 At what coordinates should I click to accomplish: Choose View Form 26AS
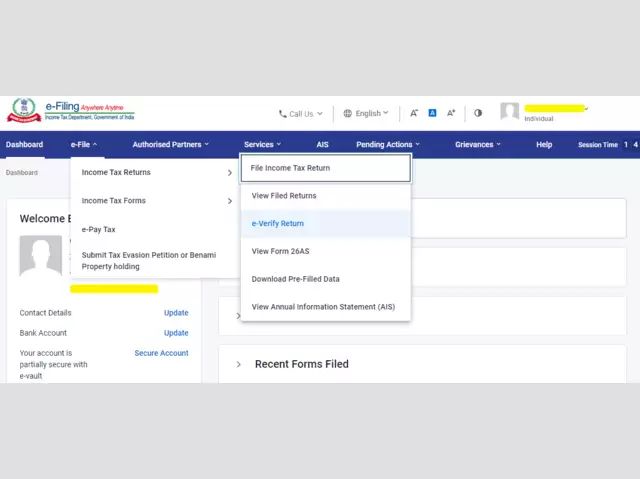coord(280,251)
